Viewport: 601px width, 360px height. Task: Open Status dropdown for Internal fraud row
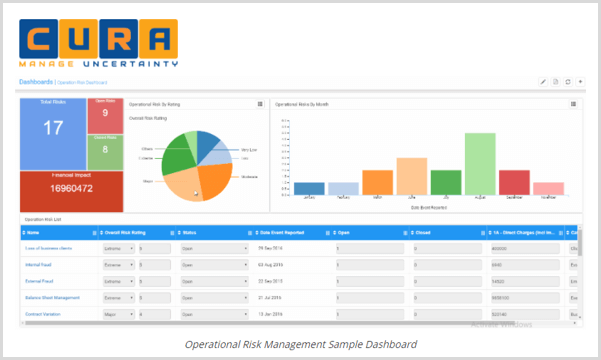[215, 265]
